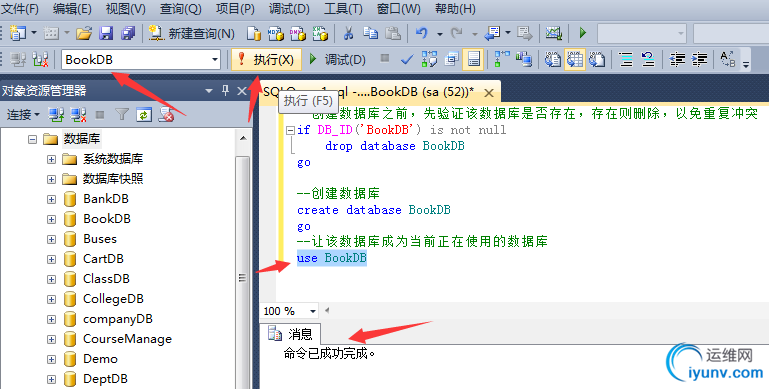Click the Save All icon
769x389 pixels.
point(128,33)
